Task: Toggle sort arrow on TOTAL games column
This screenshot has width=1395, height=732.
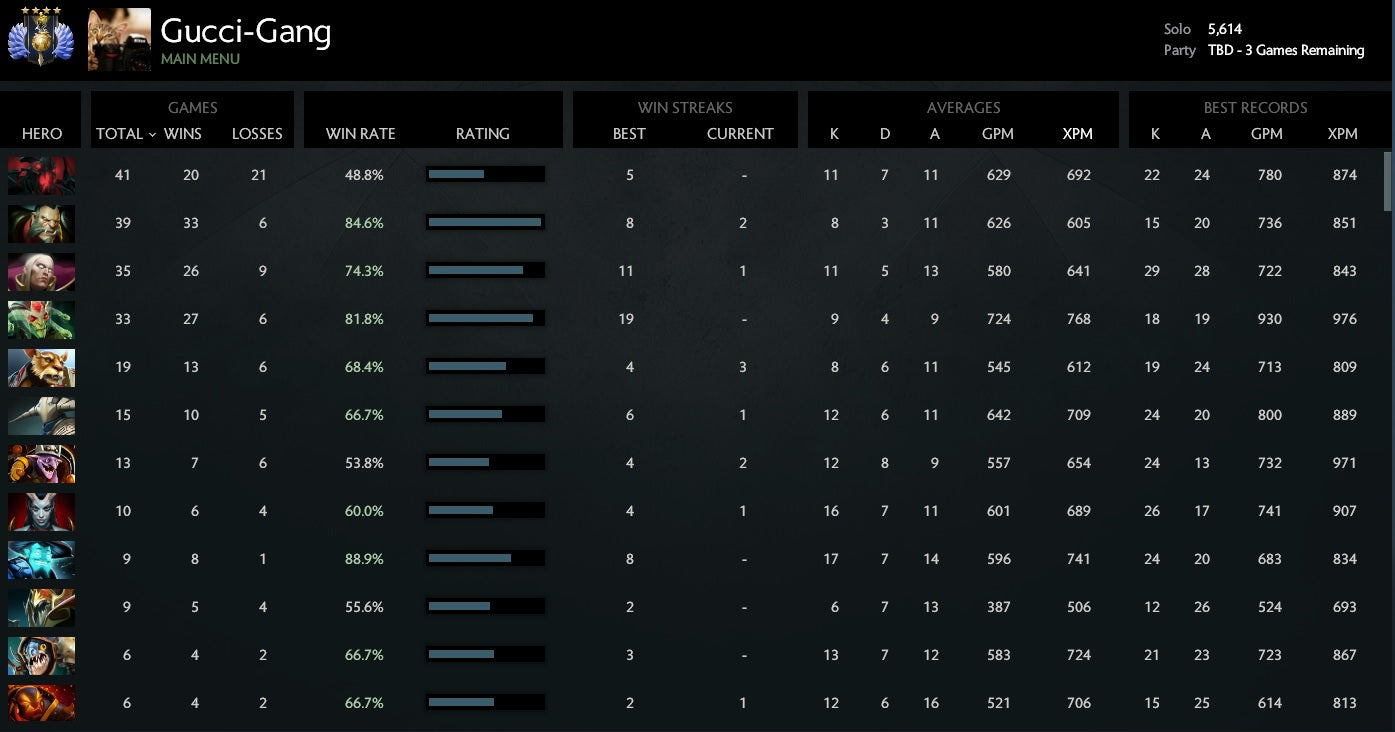Action: pyautogui.click(x=152, y=134)
